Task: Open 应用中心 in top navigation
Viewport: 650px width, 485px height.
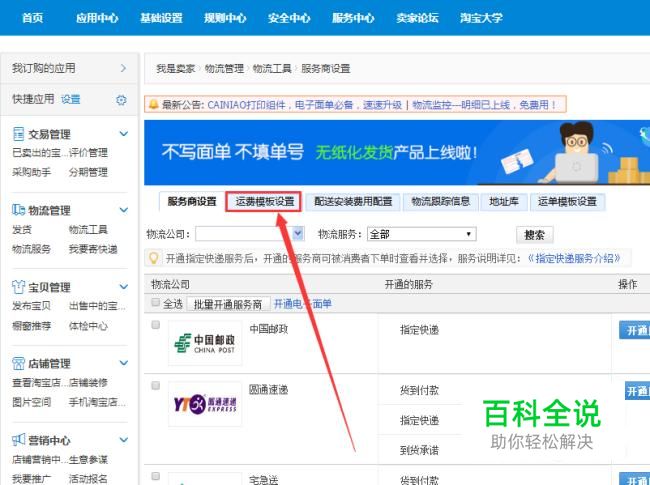Action: pos(97,18)
